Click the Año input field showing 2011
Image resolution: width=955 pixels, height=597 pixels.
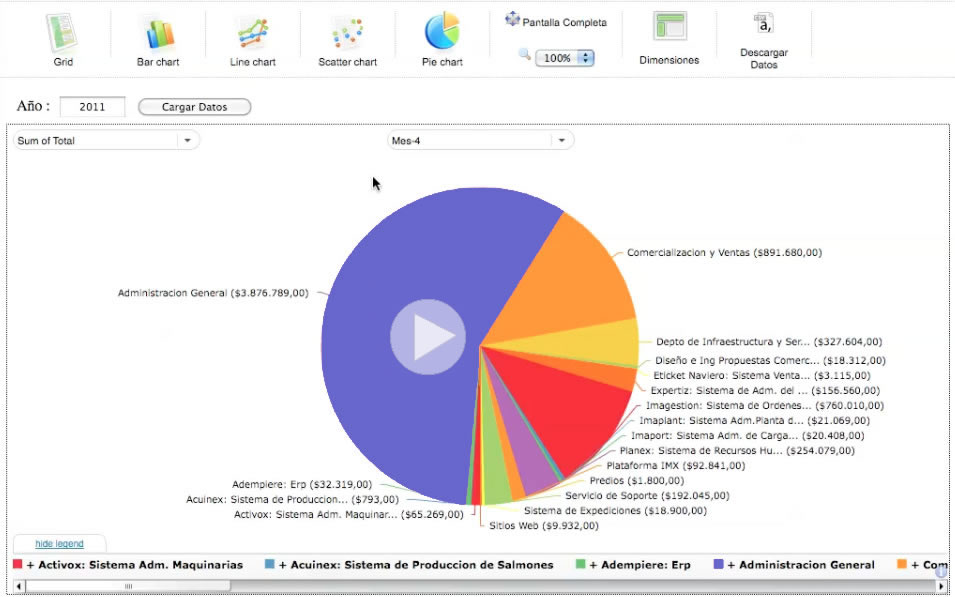pos(93,107)
